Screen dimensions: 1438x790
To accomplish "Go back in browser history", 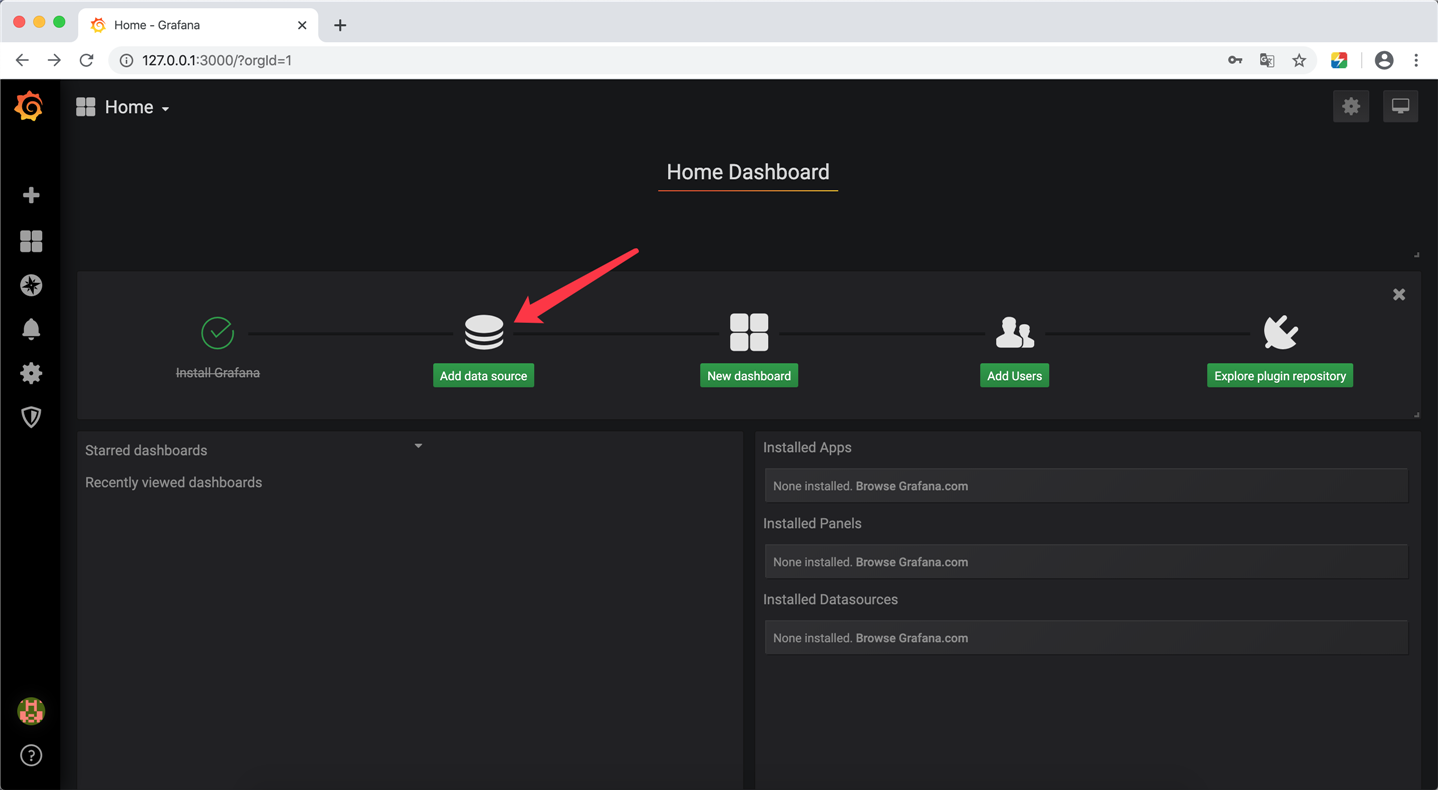I will 22,60.
